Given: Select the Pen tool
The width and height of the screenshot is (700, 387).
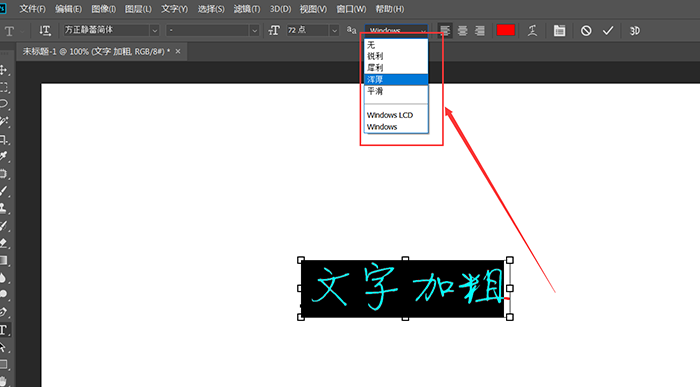Looking at the screenshot, I should click(x=4, y=312).
